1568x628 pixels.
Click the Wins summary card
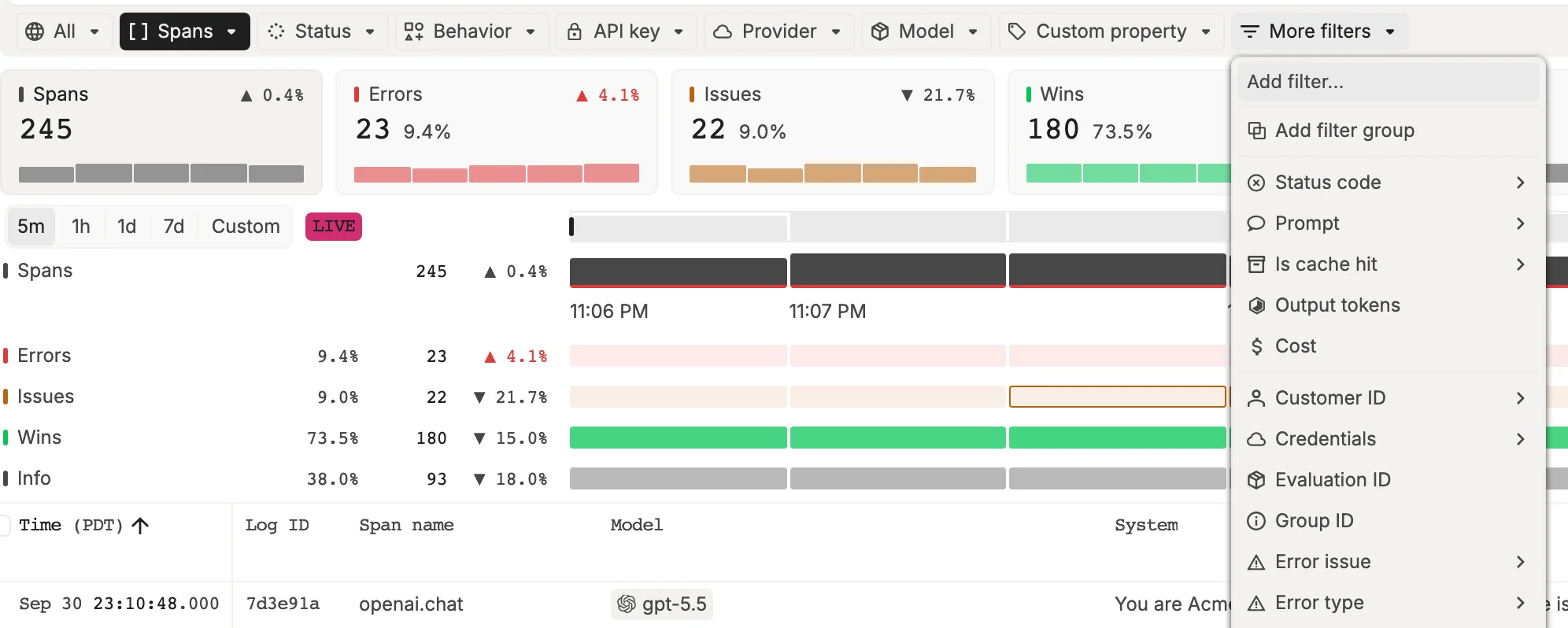(1119, 132)
